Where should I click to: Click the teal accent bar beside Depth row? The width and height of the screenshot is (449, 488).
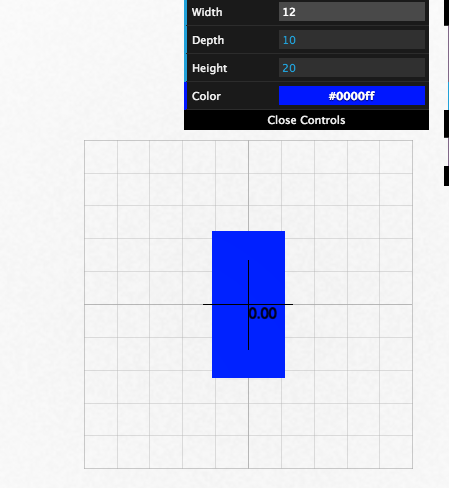pos(186,40)
